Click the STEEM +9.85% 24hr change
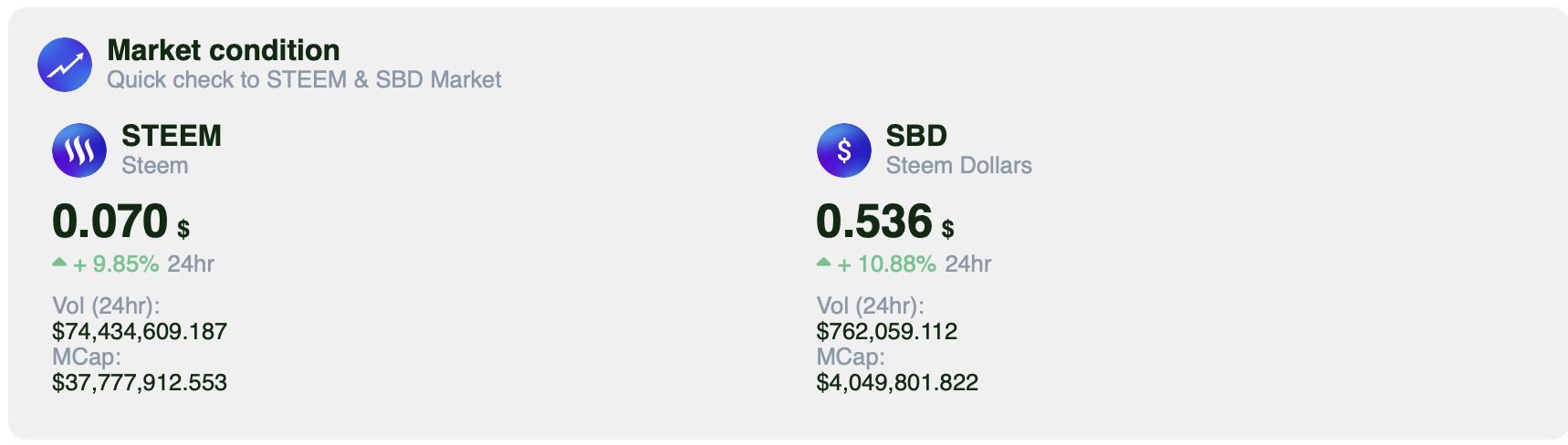This screenshot has width=1568, height=445. [x=143, y=264]
